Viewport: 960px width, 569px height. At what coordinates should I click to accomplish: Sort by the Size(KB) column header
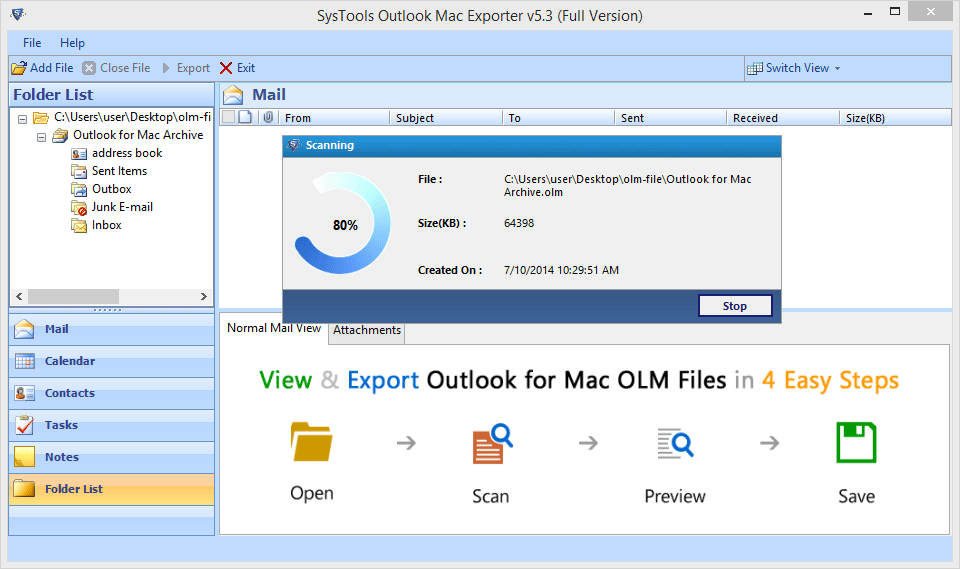click(x=895, y=118)
